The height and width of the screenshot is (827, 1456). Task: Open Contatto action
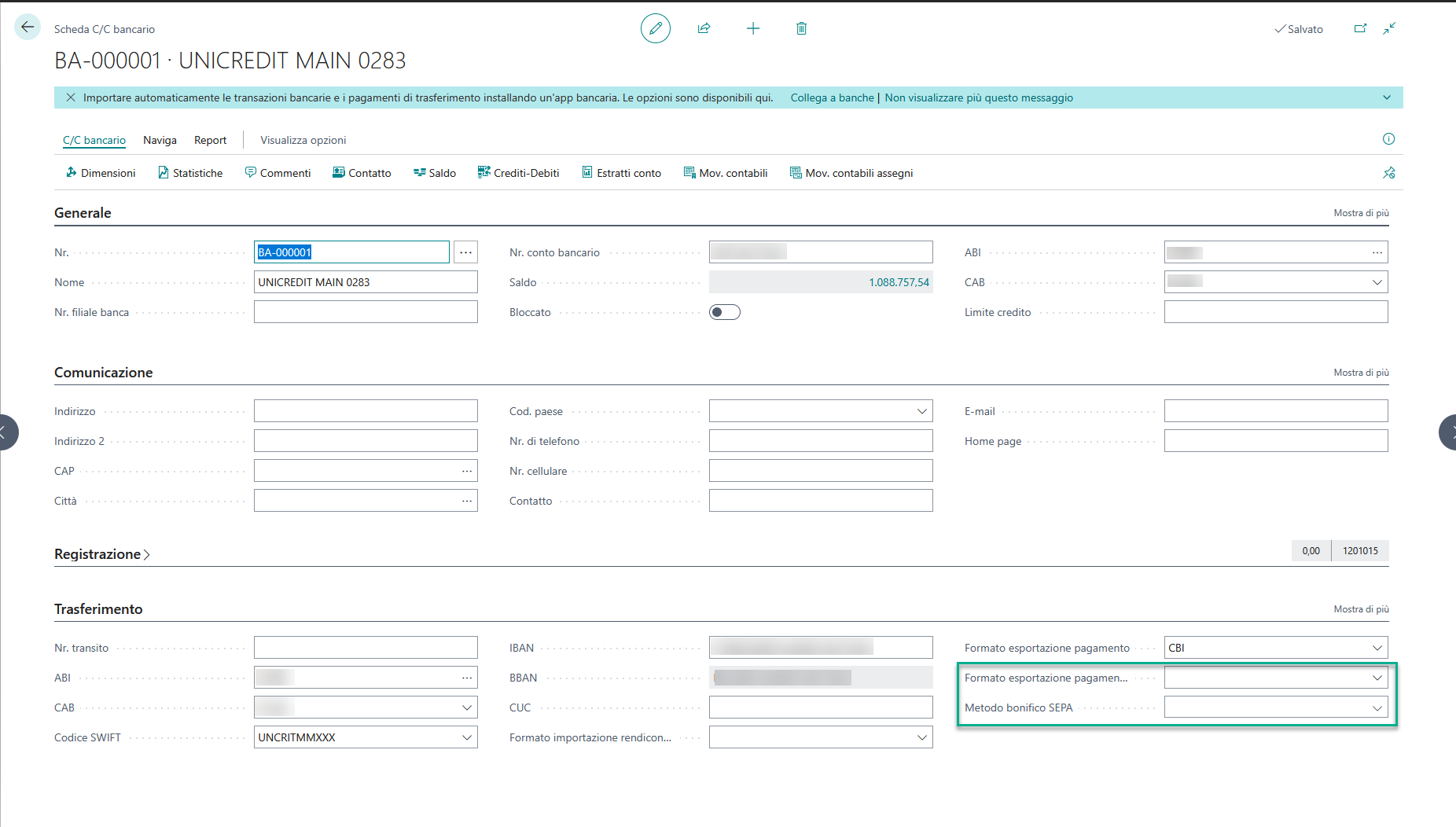click(x=362, y=173)
